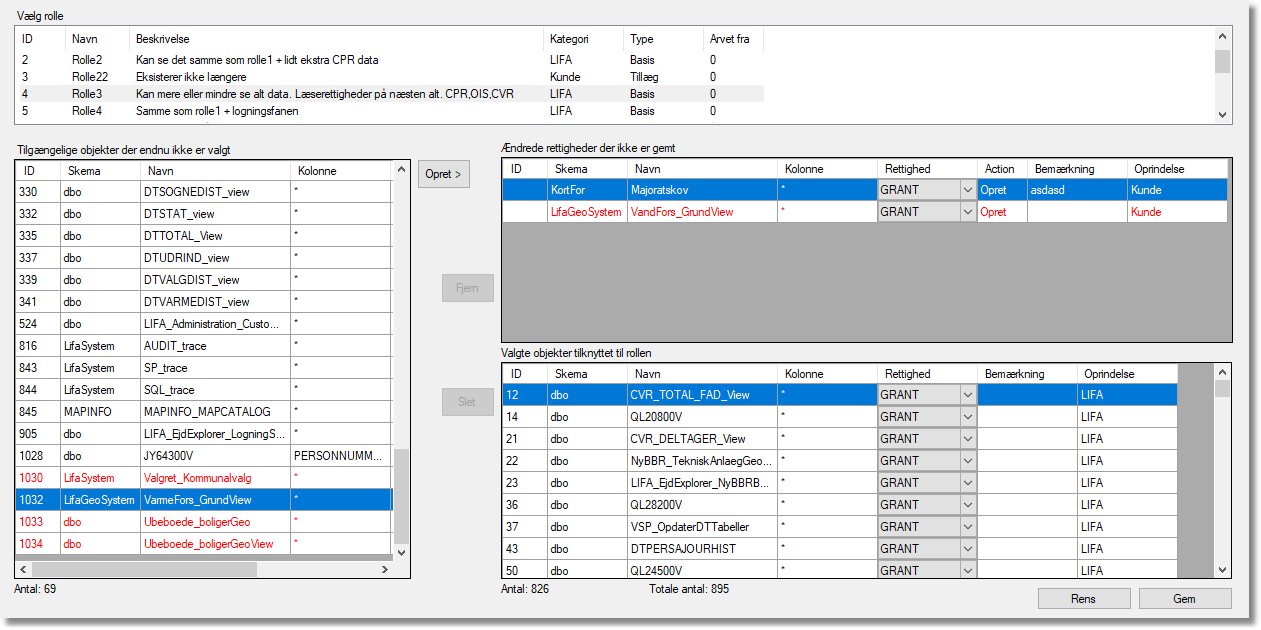Expand Rettighed dropdown for VandFors_GrundView row
Image resolution: width=1261 pixels, height=630 pixels.
click(x=967, y=212)
